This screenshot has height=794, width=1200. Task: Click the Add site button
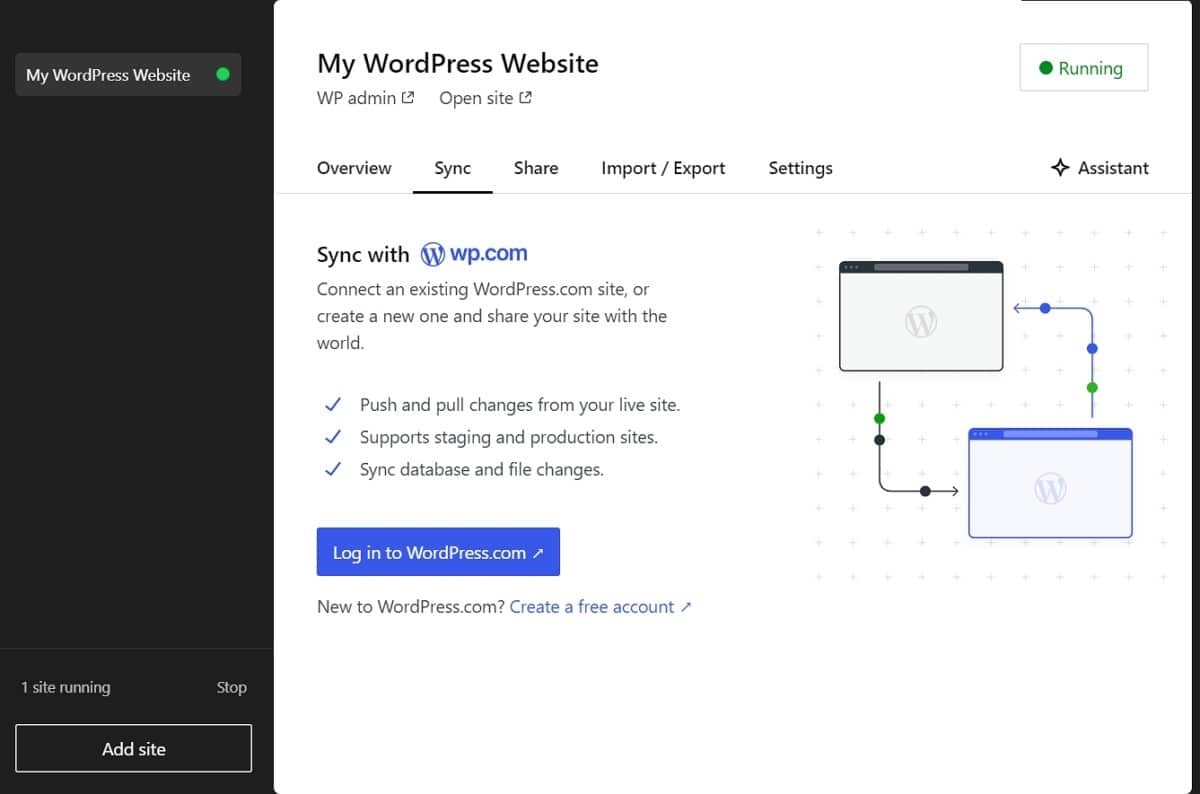click(133, 749)
